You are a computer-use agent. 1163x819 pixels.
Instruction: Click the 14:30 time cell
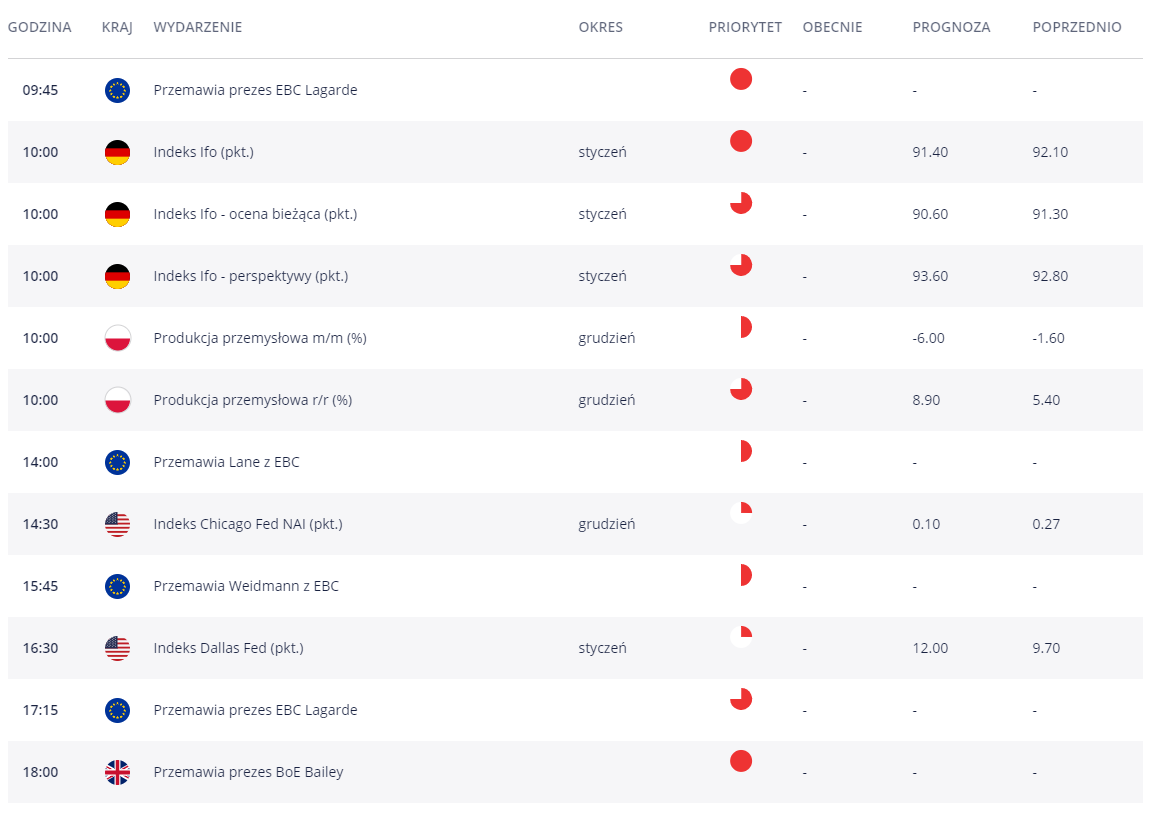click(40, 524)
